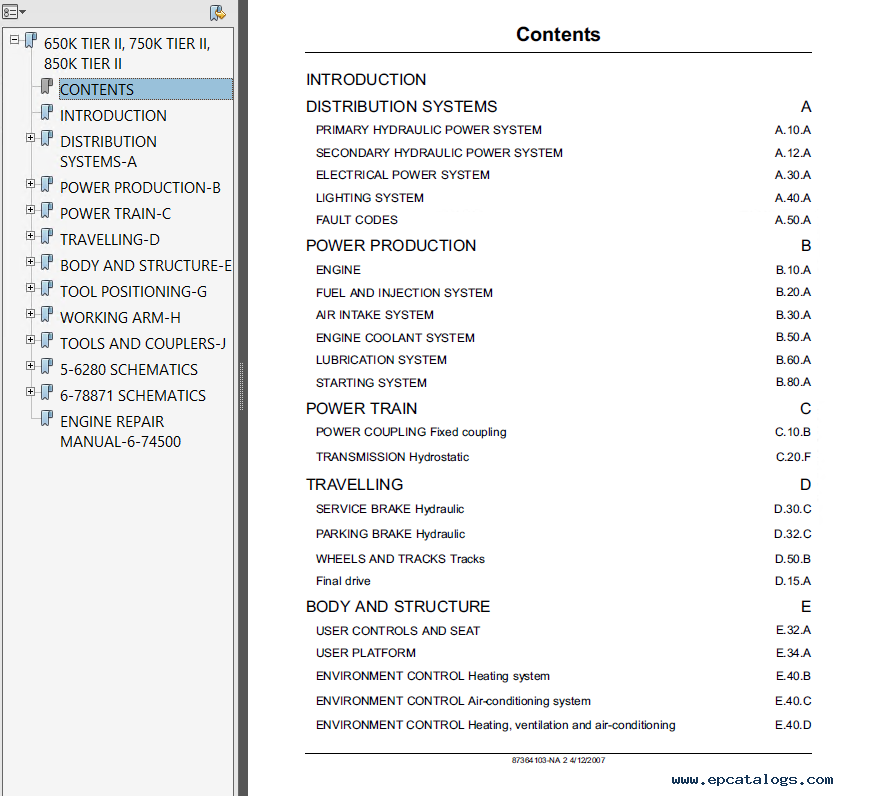Image resolution: width=884 pixels, height=796 pixels.
Task: Click ELECTRICAL POWER SYSTEM contents entry
Action: (x=403, y=175)
